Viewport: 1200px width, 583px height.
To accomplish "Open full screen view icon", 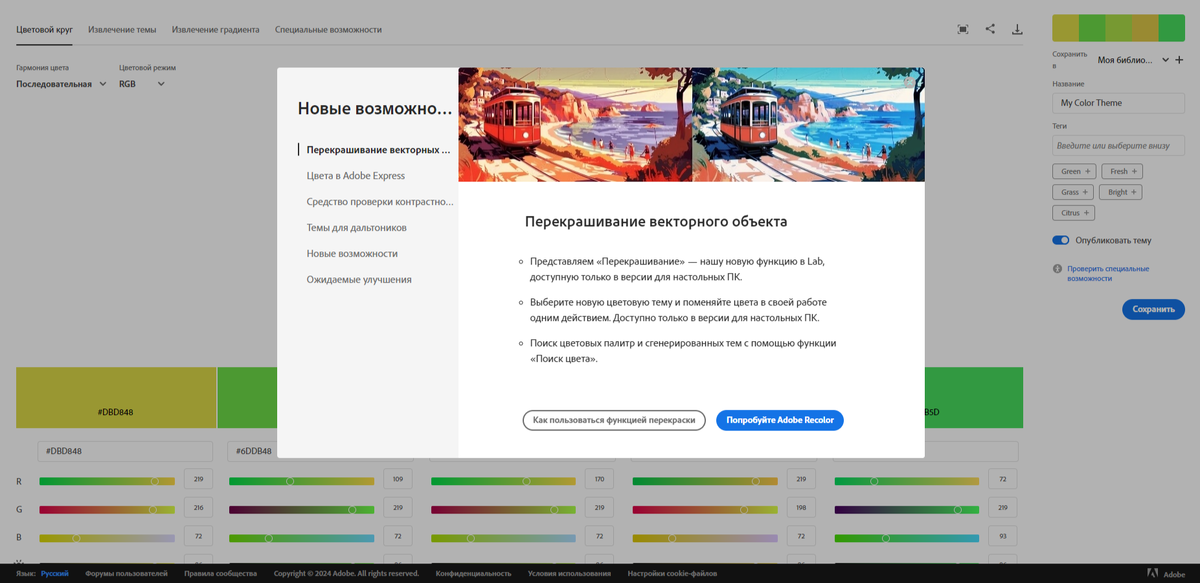I will tap(963, 29).
